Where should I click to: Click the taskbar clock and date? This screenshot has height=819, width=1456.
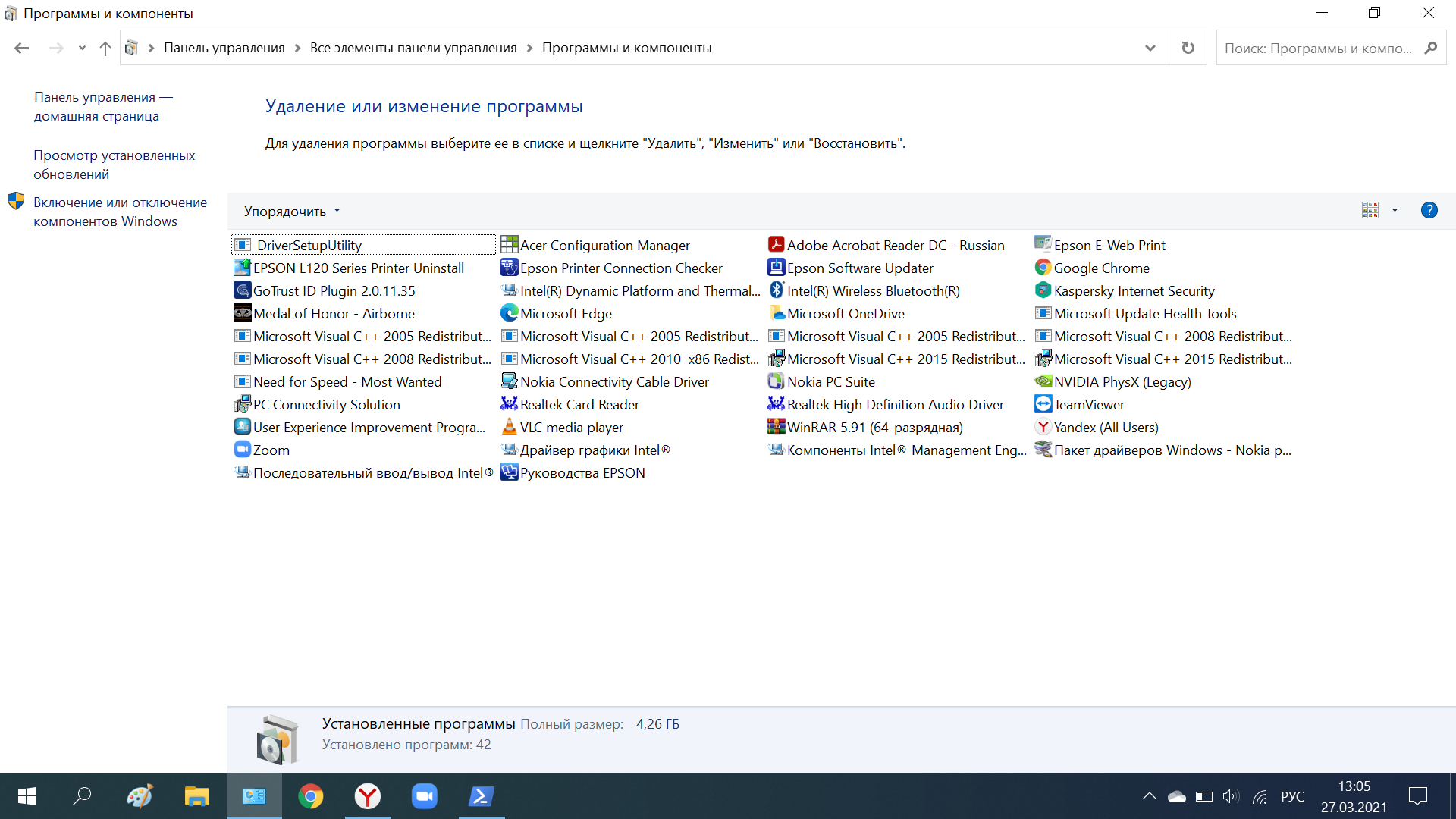point(1354,797)
